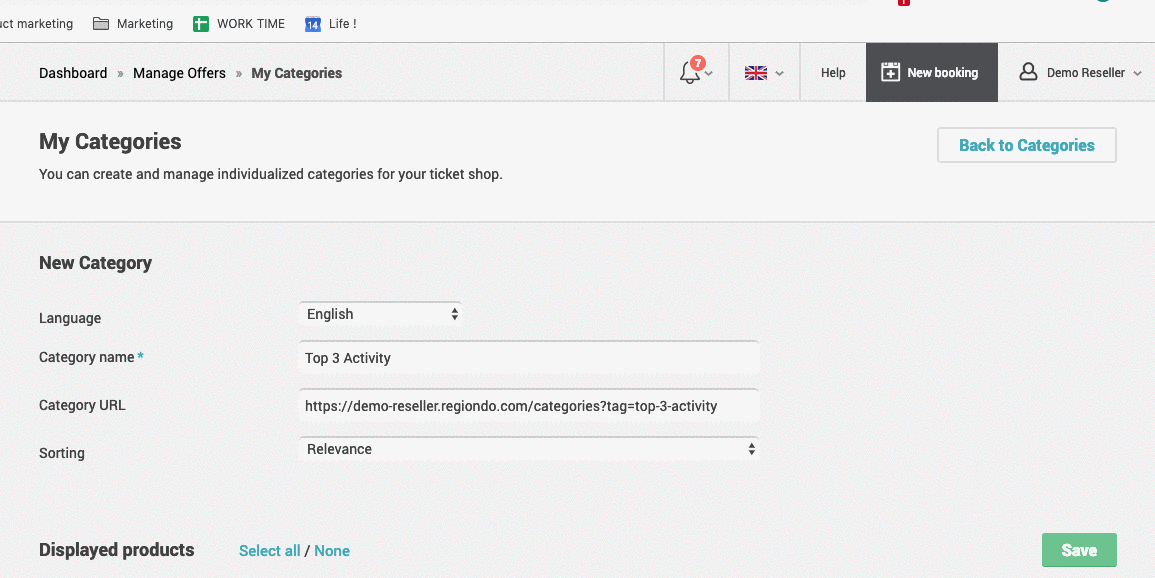Click the Back to Categories button
Image resolution: width=1155 pixels, height=578 pixels.
1027,145
